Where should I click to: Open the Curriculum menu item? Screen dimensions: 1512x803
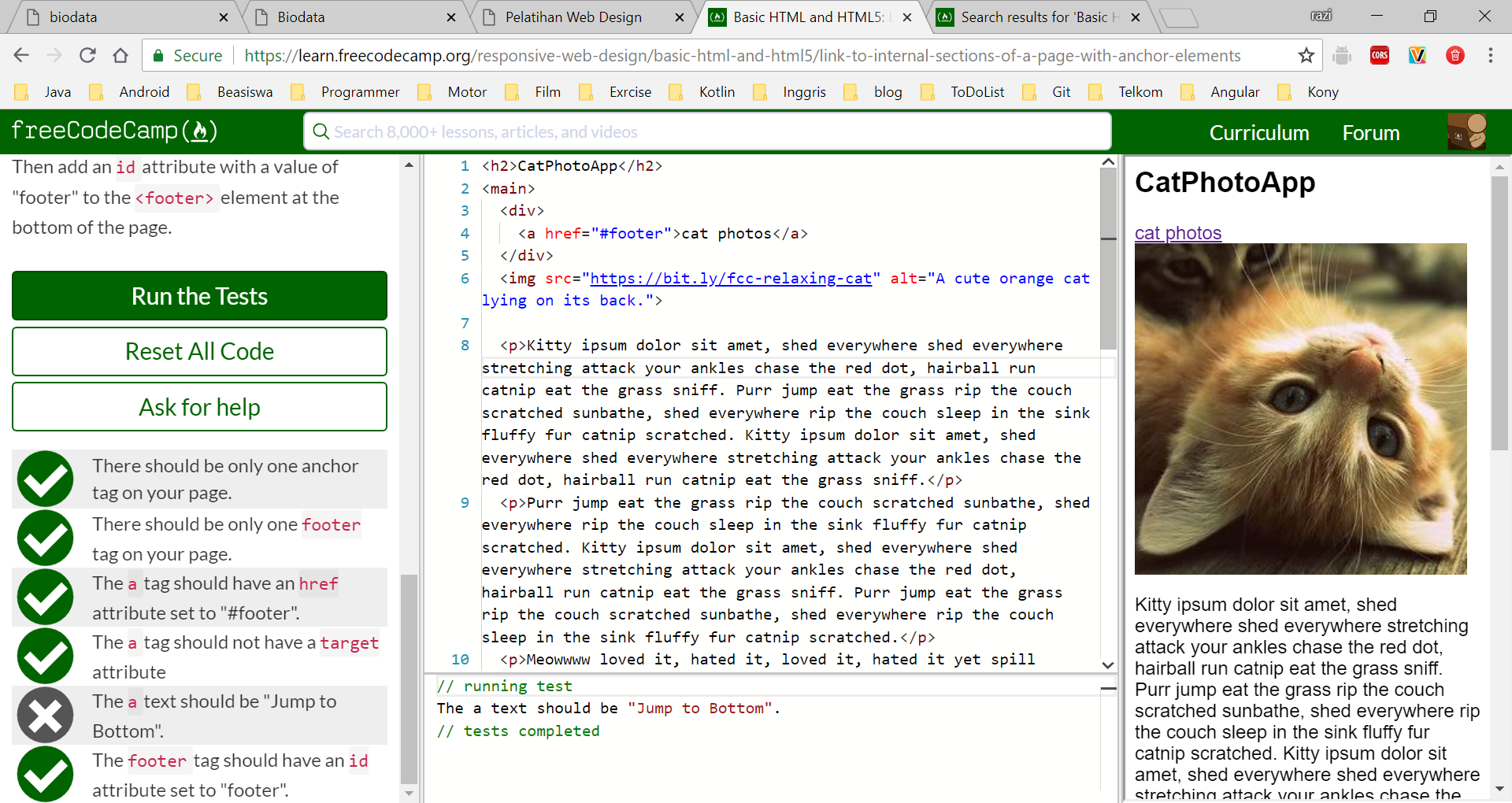[1258, 133]
